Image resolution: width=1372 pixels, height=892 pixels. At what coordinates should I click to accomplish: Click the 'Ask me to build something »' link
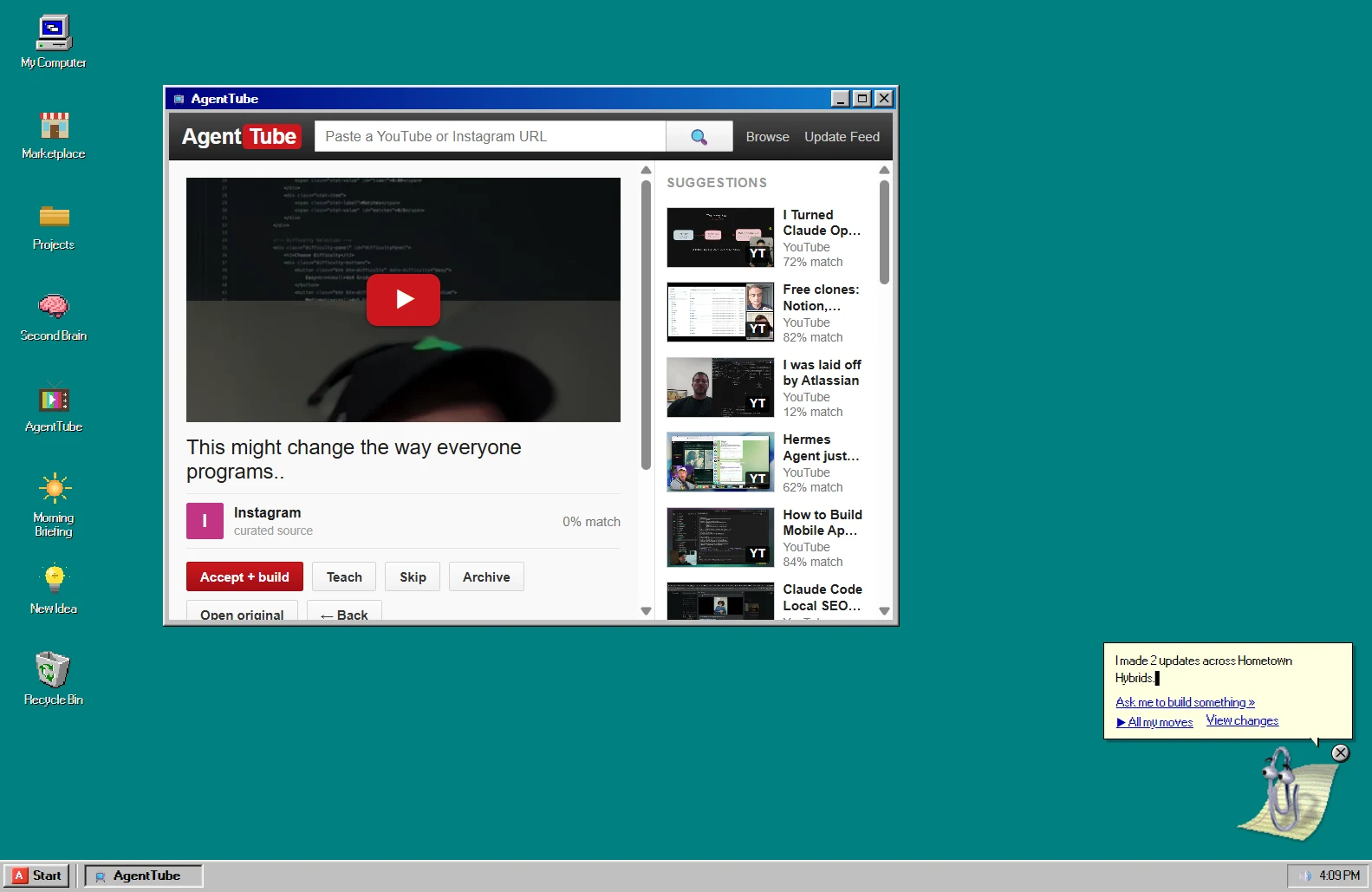click(x=1185, y=702)
